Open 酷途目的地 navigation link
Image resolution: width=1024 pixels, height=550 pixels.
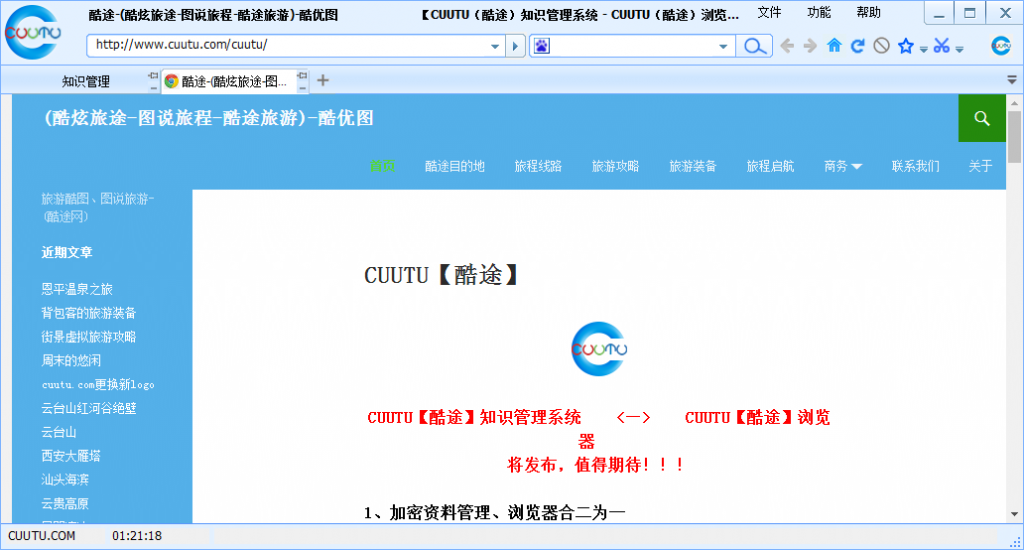pyautogui.click(x=455, y=167)
